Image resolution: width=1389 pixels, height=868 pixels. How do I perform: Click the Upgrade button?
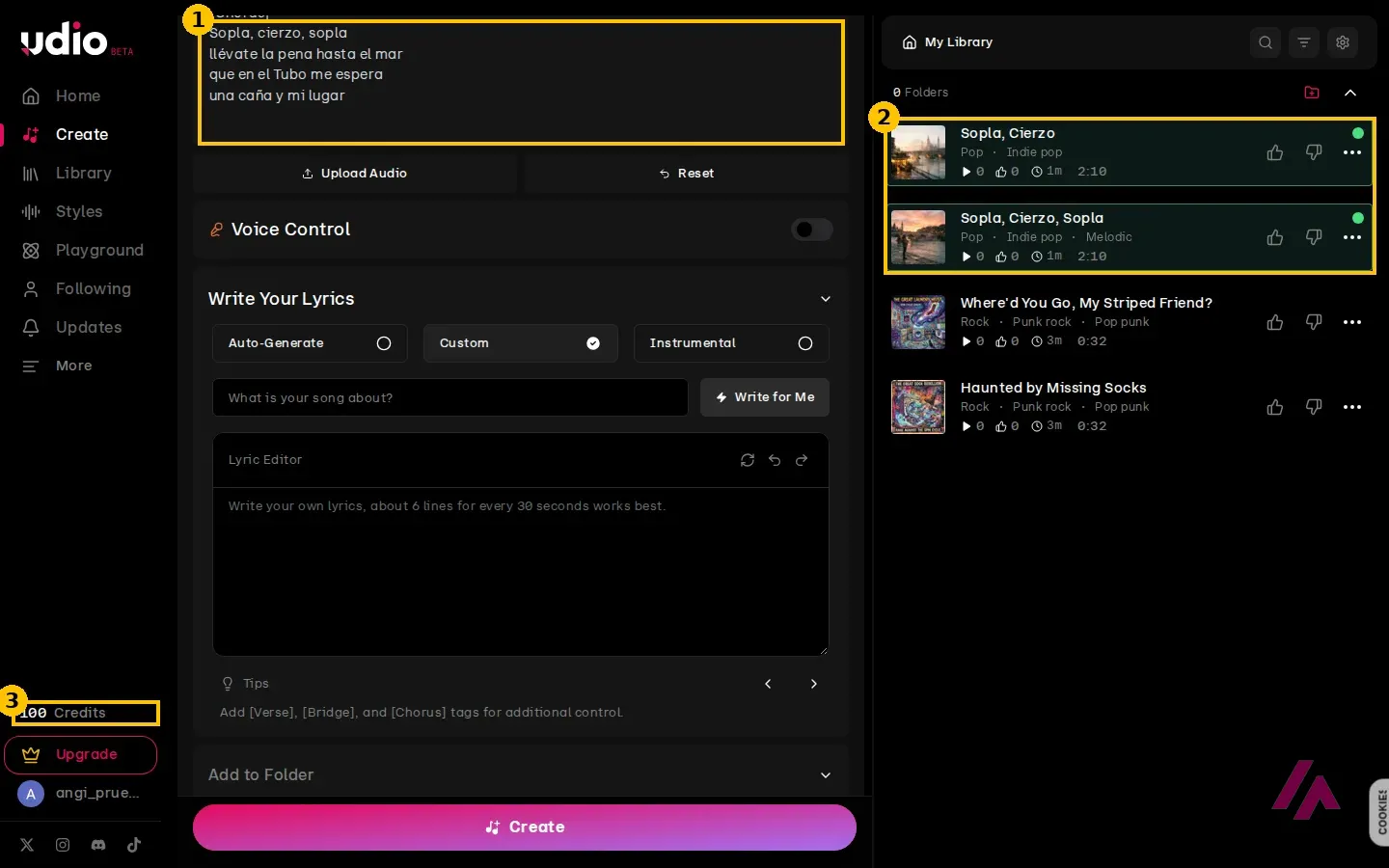pyautogui.click(x=81, y=755)
